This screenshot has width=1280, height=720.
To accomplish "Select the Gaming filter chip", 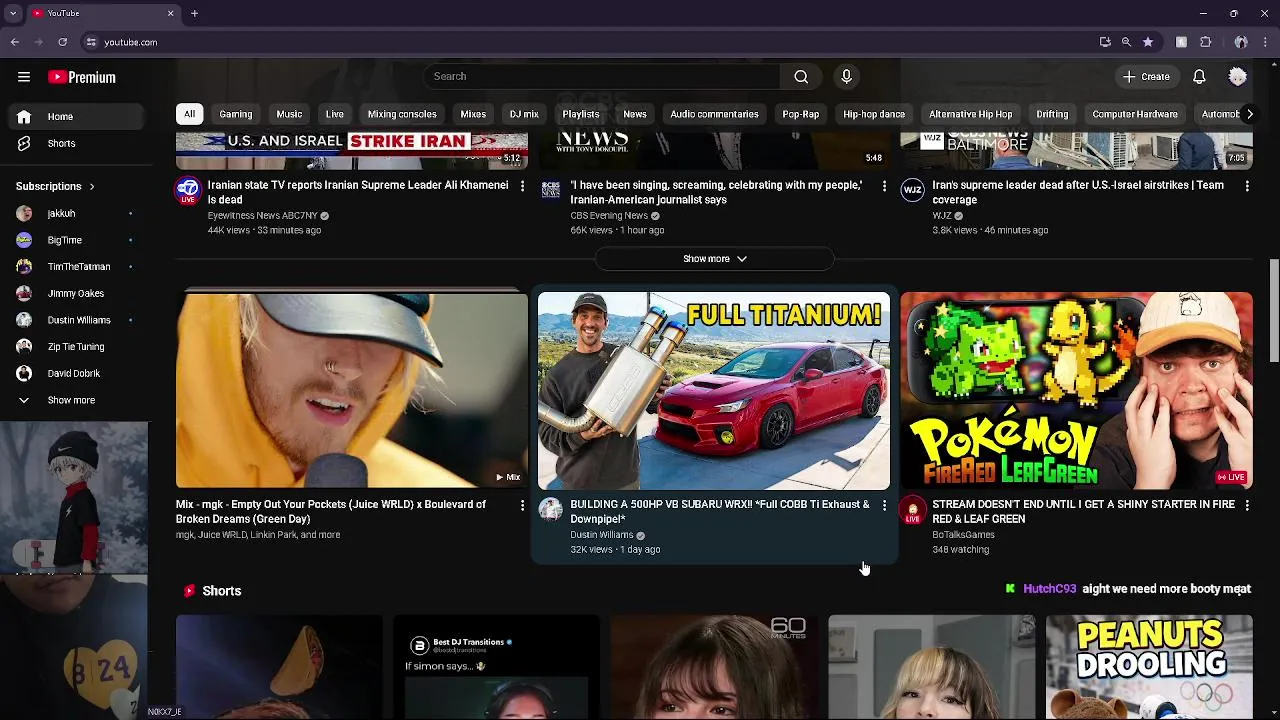I will (x=236, y=114).
